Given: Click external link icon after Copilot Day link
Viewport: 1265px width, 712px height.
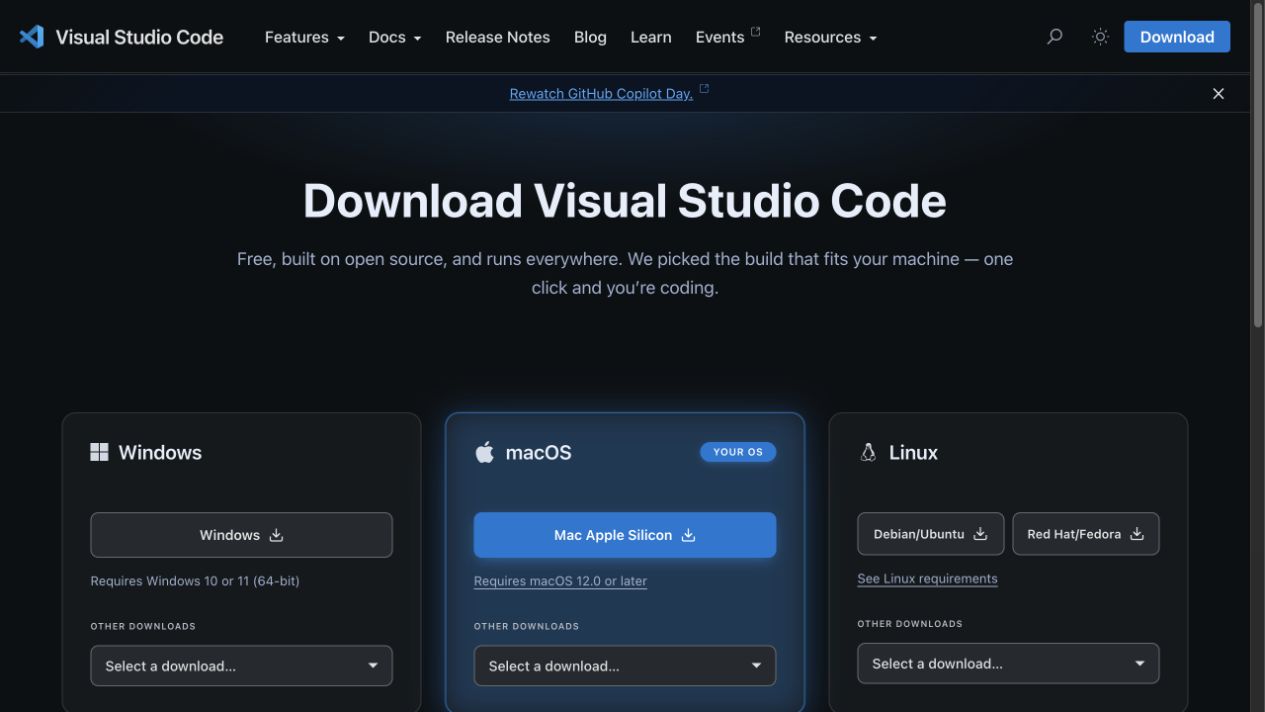Looking at the screenshot, I should tap(704, 89).
